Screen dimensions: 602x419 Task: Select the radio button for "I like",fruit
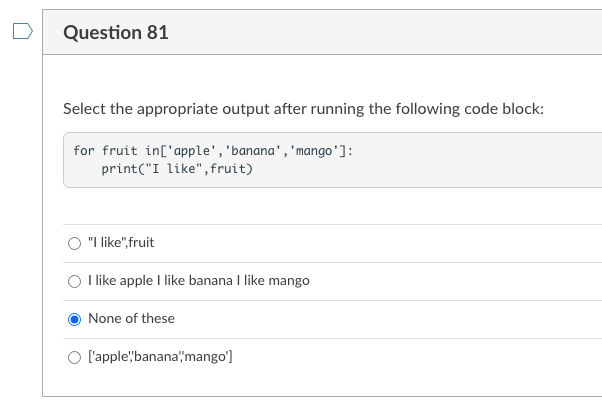[74, 243]
